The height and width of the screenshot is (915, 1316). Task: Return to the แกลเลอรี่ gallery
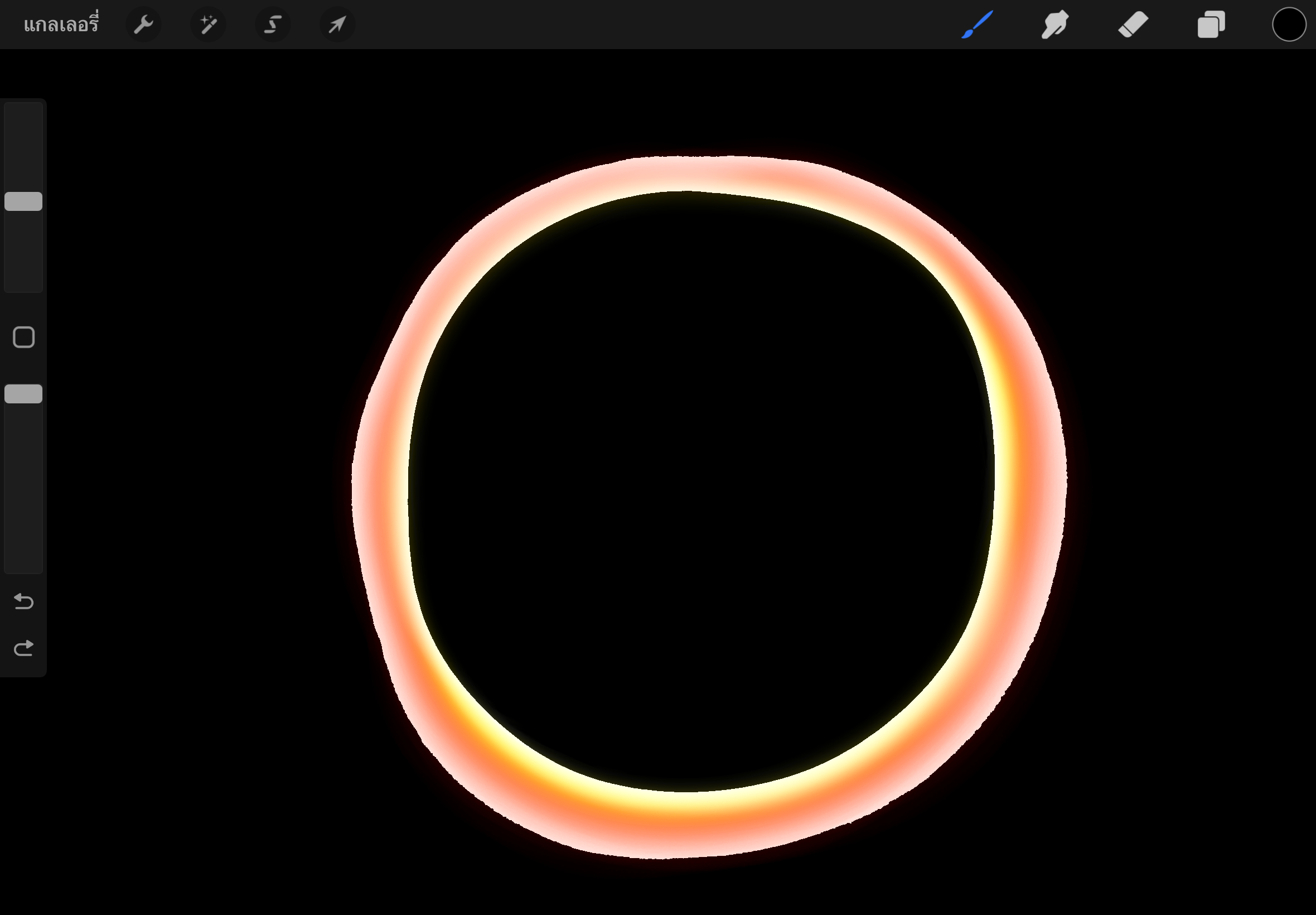[x=61, y=25]
